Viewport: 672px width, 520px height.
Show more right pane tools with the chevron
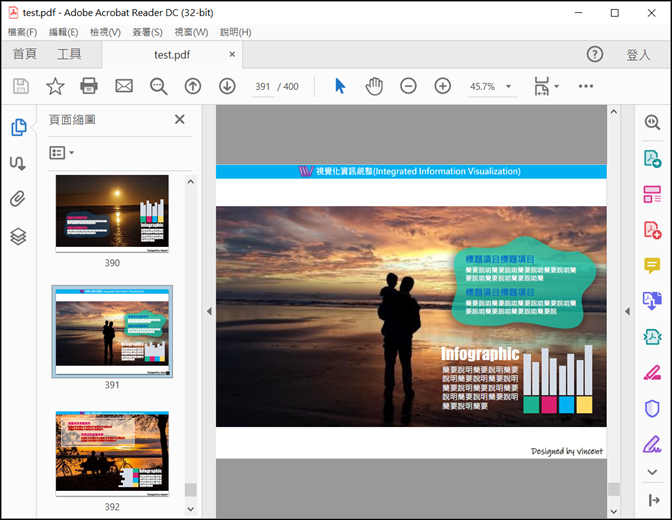pyautogui.click(x=652, y=472)
